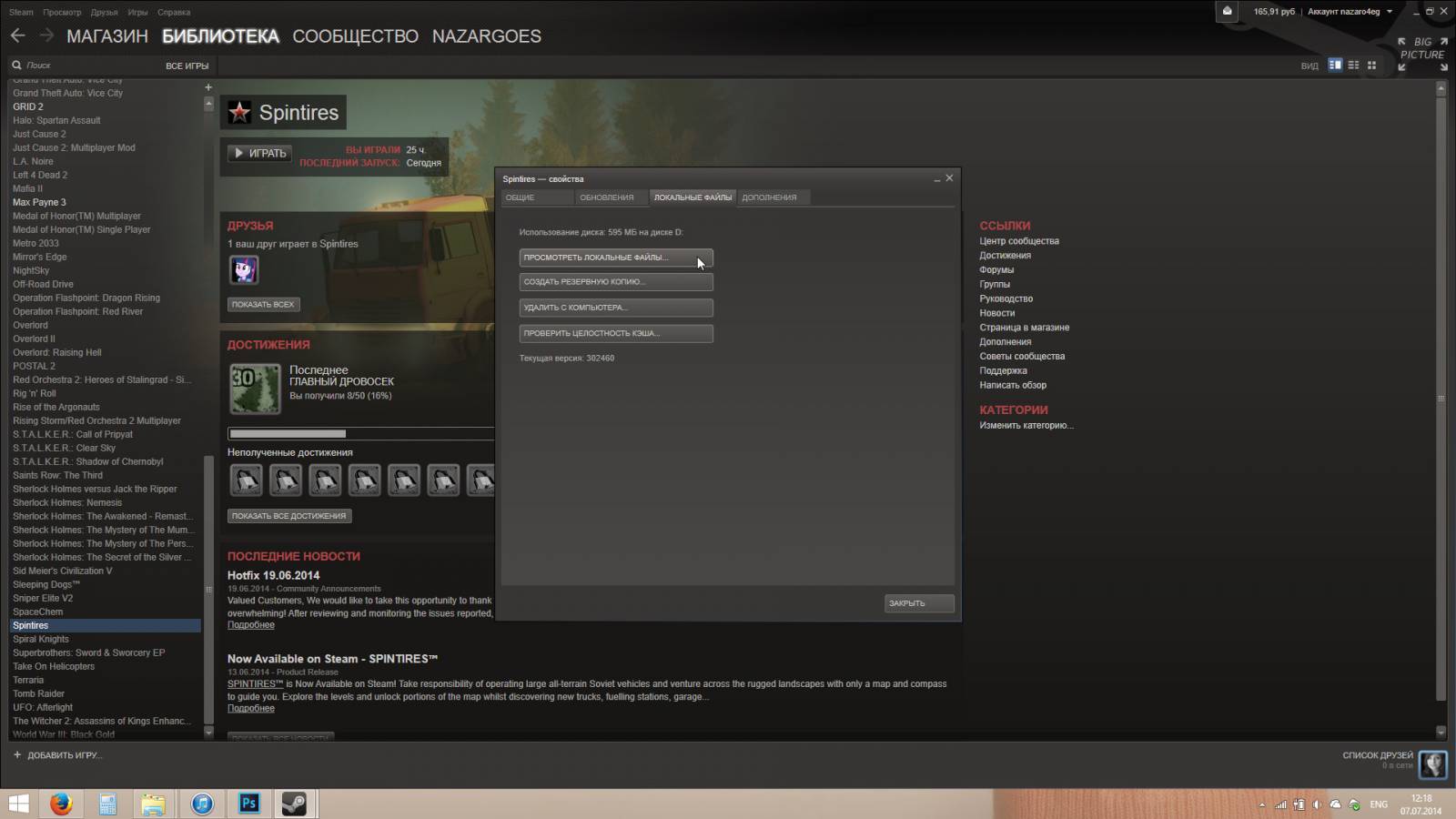Click Создать резервную копию button
The image size is (1456, 819).
616,282
